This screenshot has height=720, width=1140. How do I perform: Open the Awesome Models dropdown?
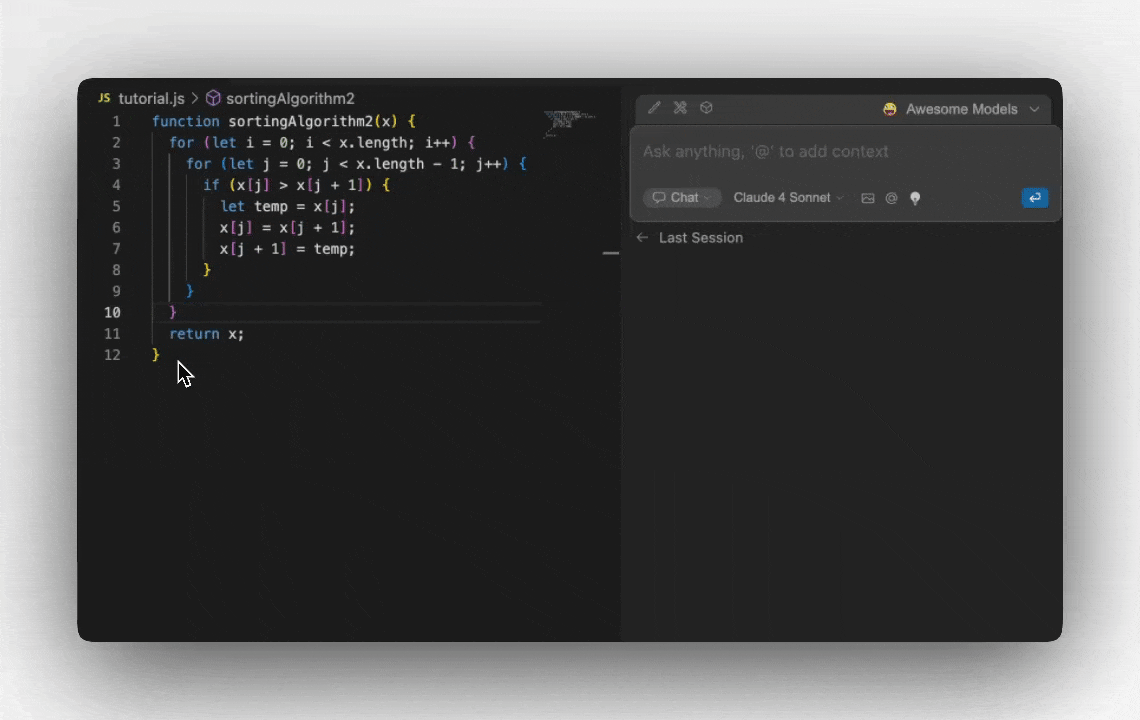962,109
